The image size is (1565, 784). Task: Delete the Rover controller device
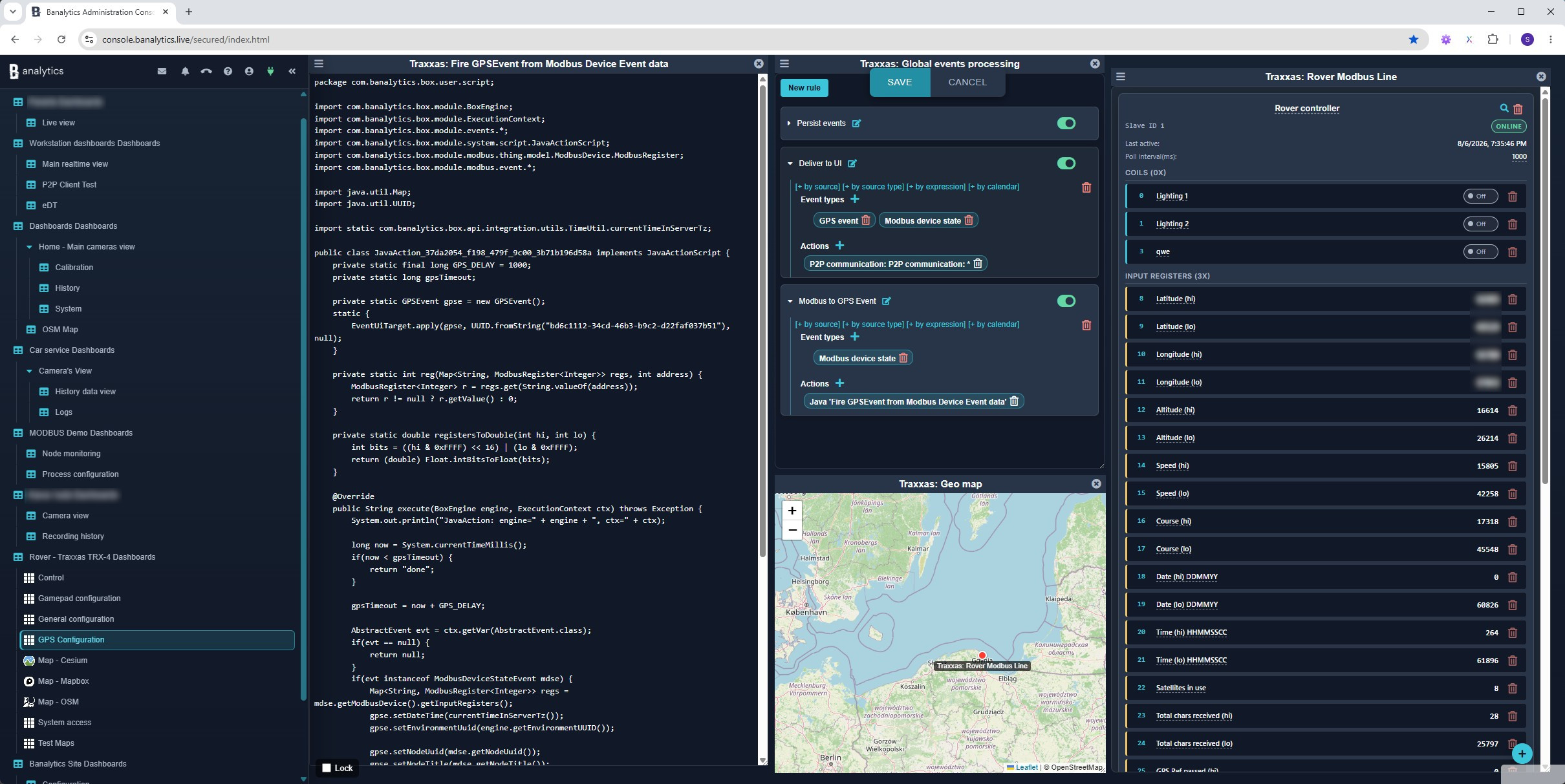1518,109
